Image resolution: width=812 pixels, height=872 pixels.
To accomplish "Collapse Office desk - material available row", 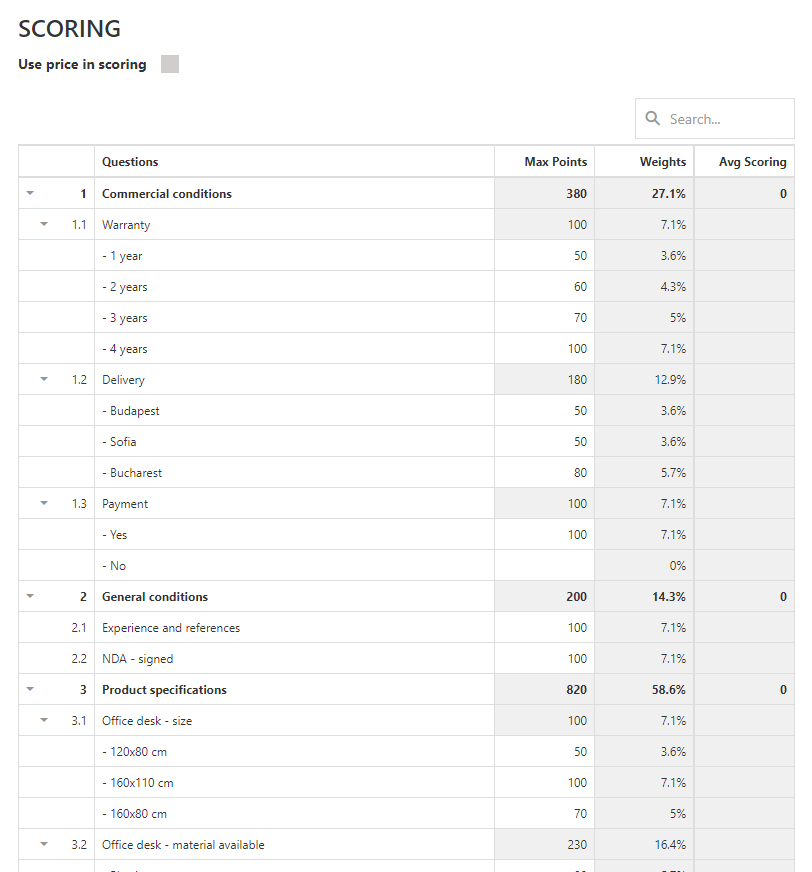I will [44, 844].
